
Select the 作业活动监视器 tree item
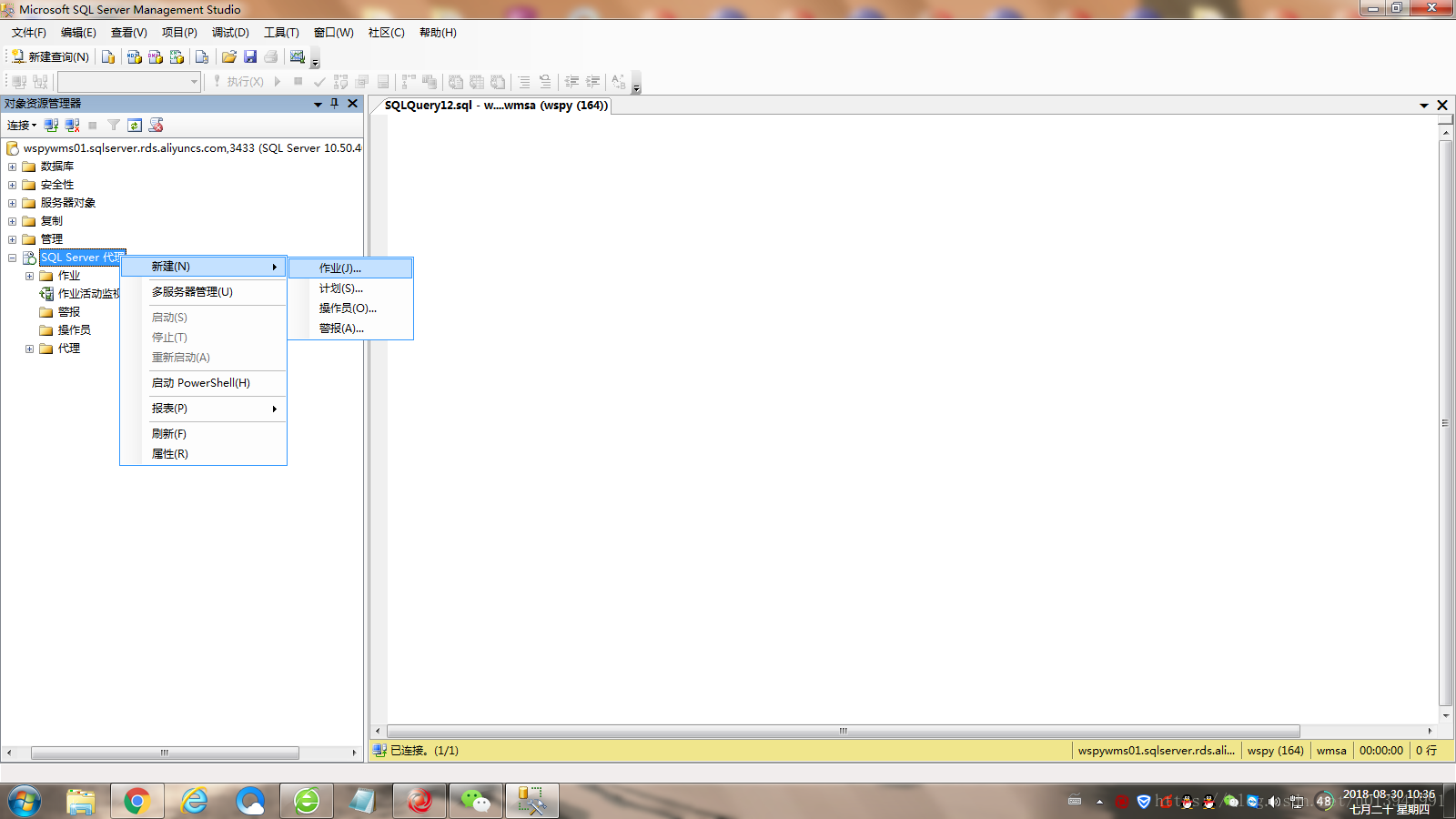(88, 294)
